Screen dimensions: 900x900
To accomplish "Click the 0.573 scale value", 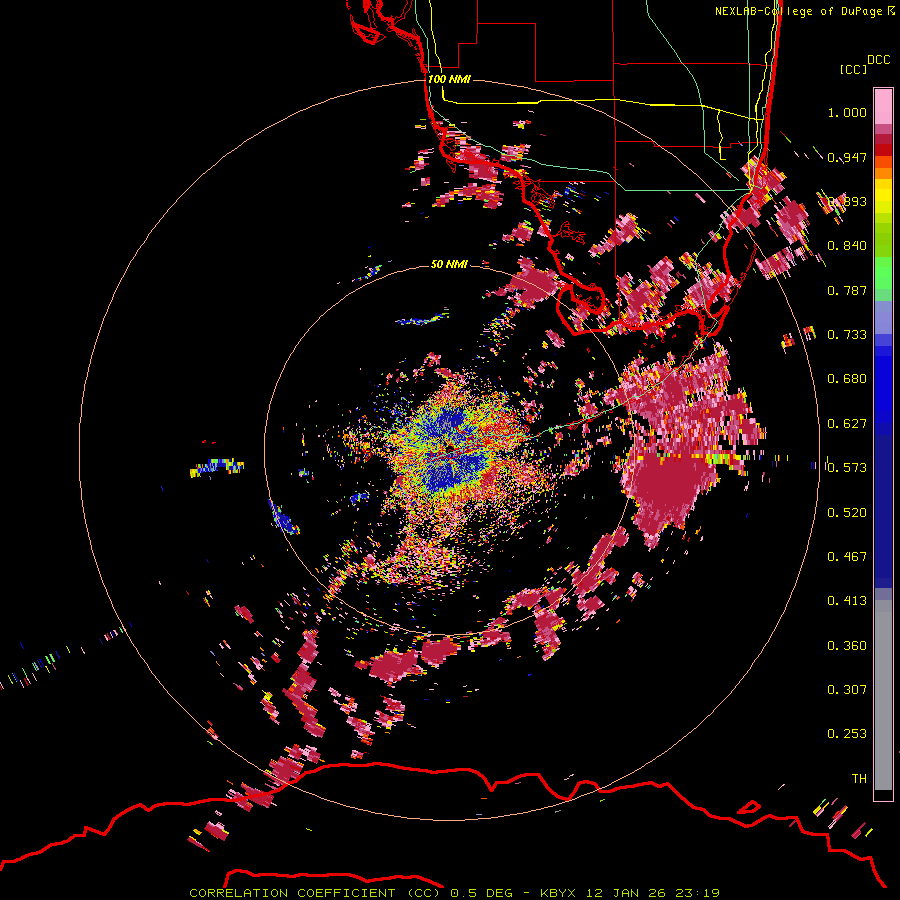I will tap(847, 468).
